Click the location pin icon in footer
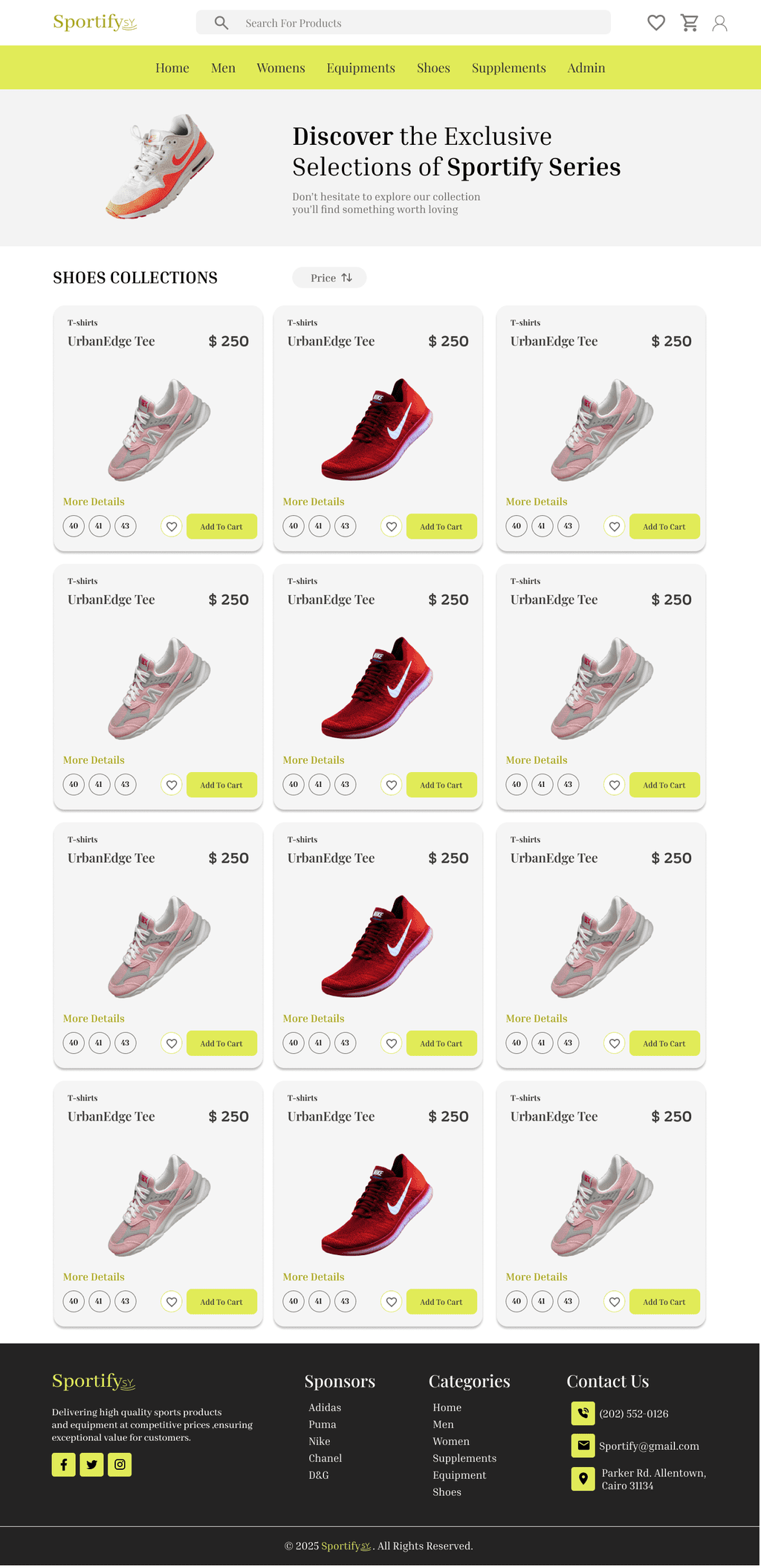The width and height of the screenshot is (761, 1568). point(583,1479)
